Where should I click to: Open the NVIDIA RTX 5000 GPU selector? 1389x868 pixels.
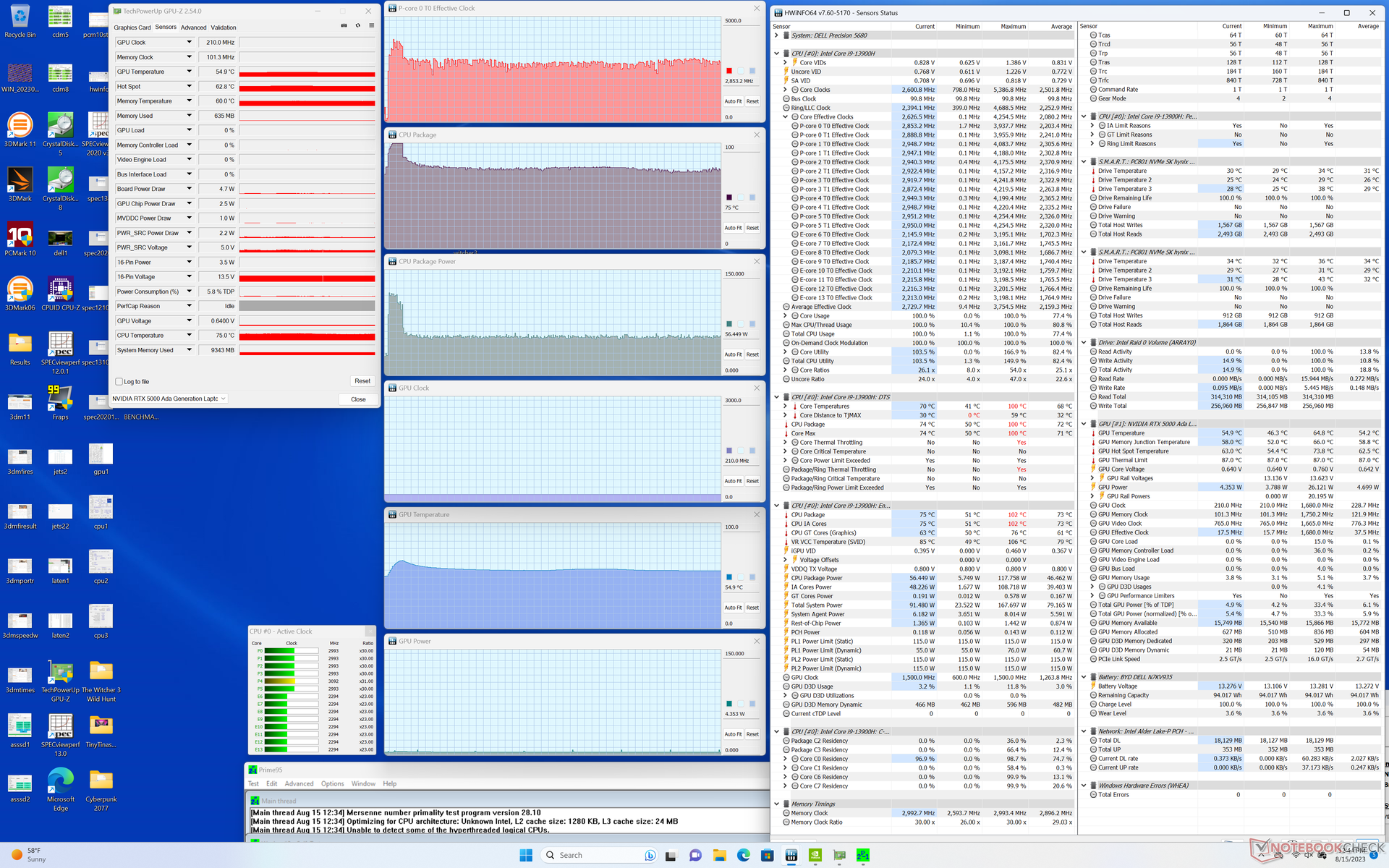pos(169,399)
